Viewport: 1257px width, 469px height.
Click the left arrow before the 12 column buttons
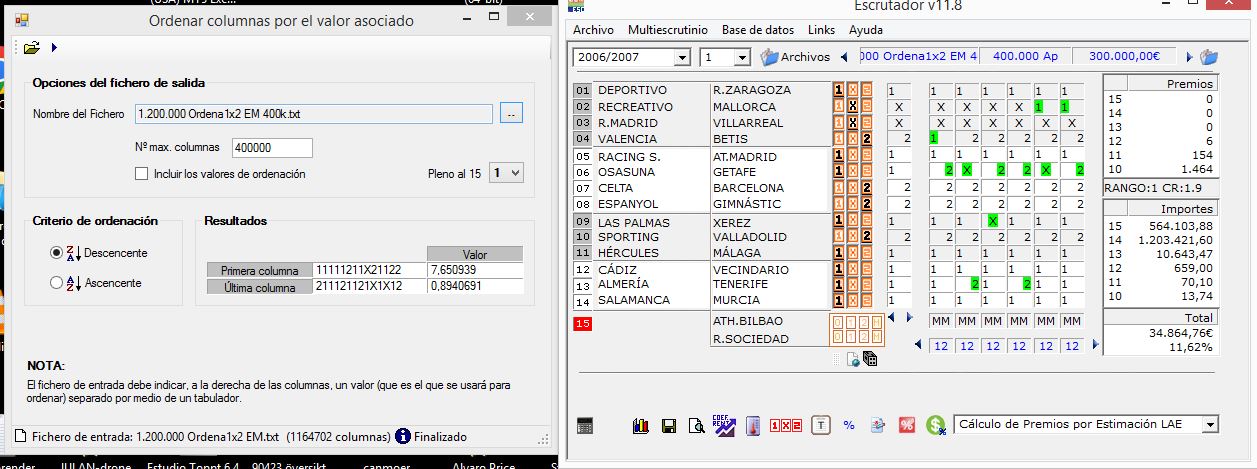(x=919, y=345)
